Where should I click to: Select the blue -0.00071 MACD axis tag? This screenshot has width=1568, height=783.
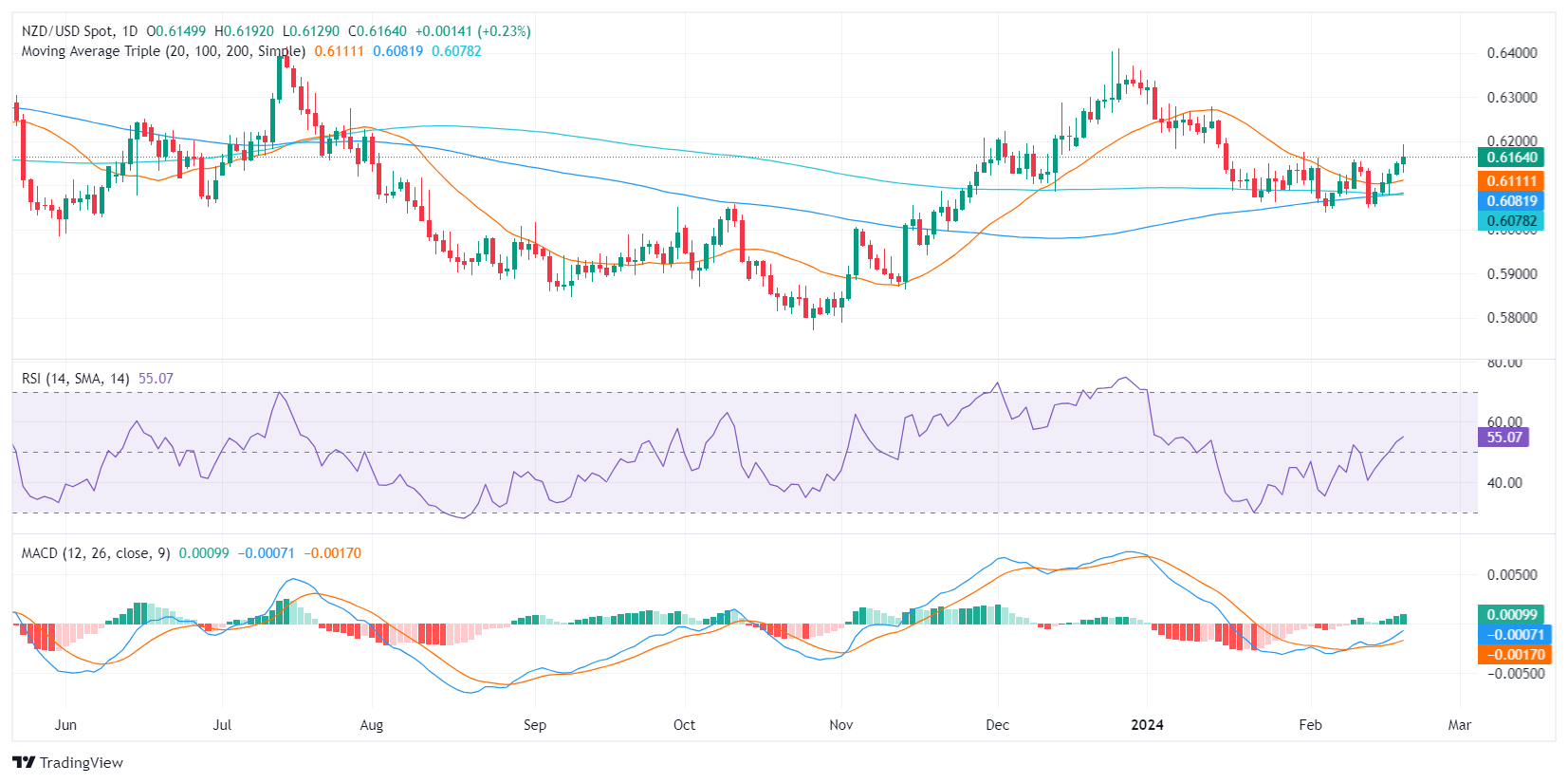click(x=1514, y=635)
